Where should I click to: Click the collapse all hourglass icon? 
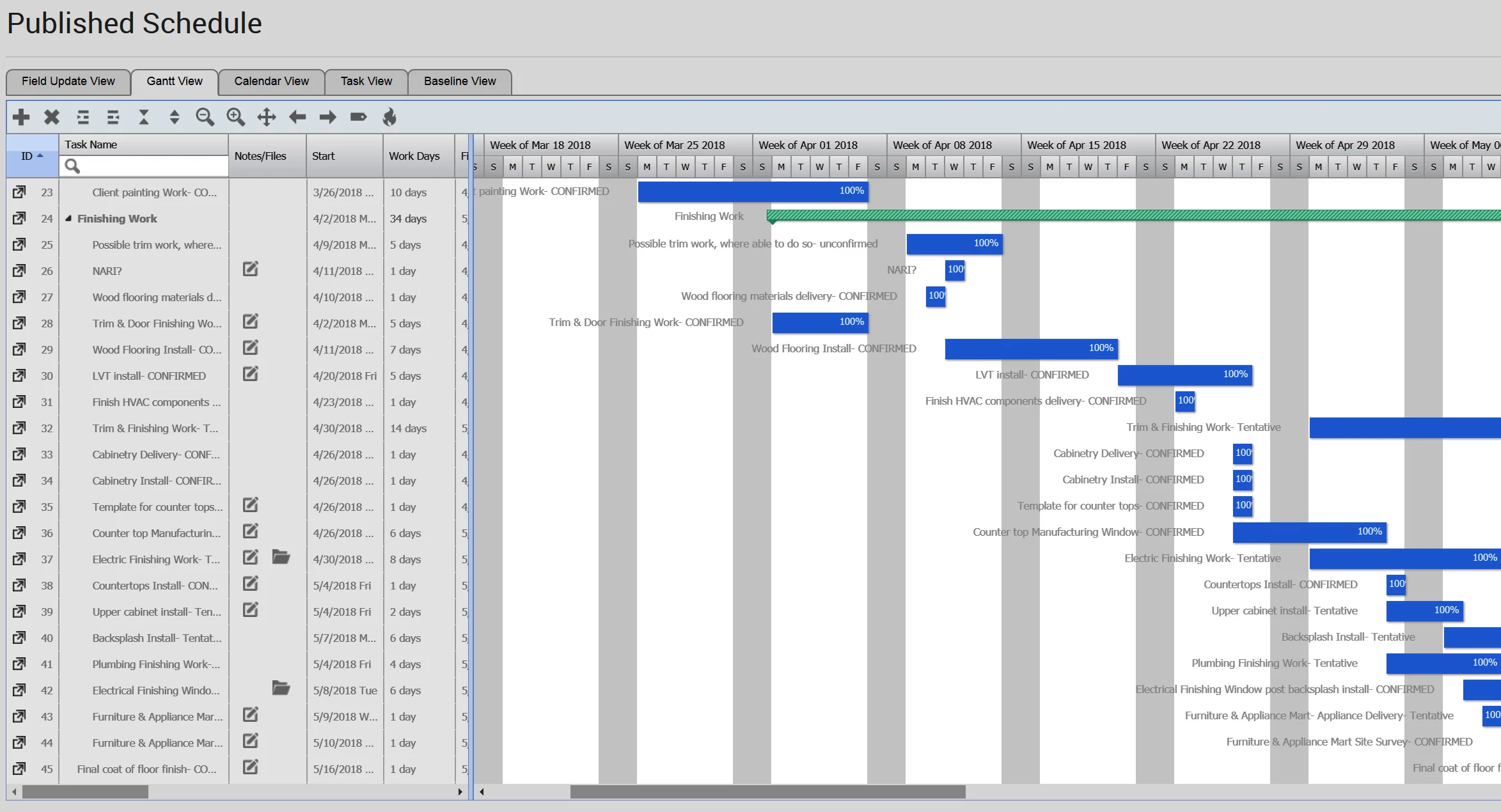pos(144,117)
